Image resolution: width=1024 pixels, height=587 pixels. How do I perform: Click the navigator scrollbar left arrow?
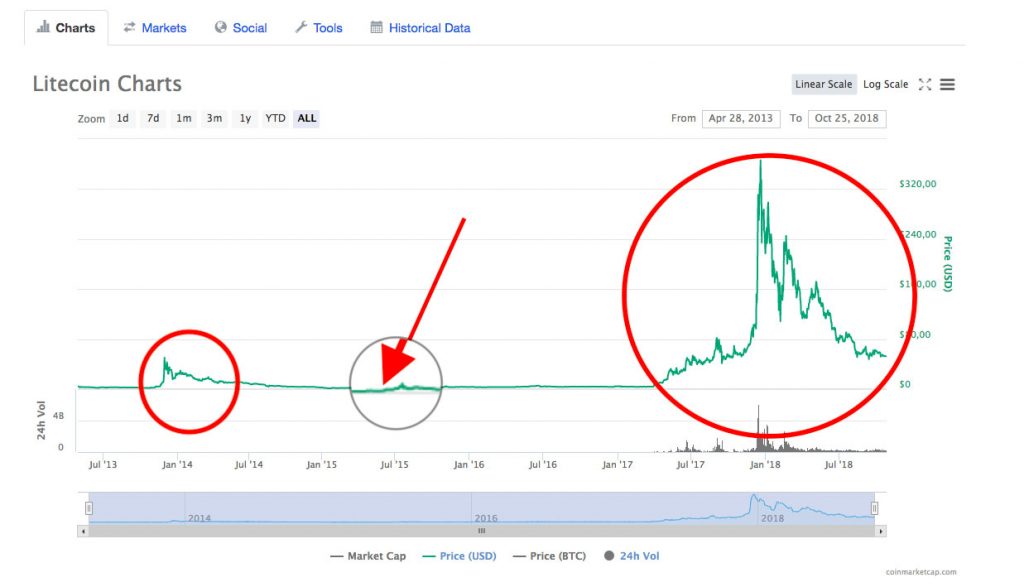(x=83, y=531)
